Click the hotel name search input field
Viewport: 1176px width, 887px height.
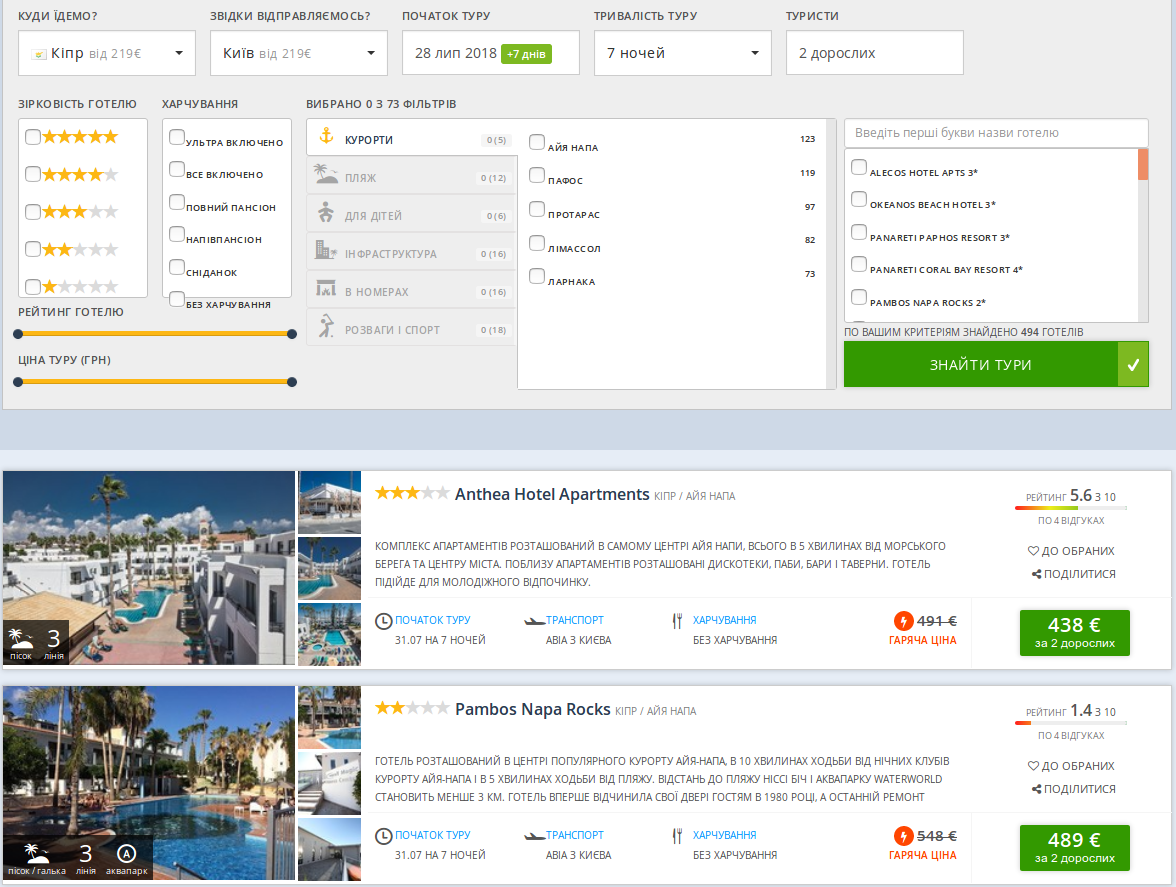[995, 133]
